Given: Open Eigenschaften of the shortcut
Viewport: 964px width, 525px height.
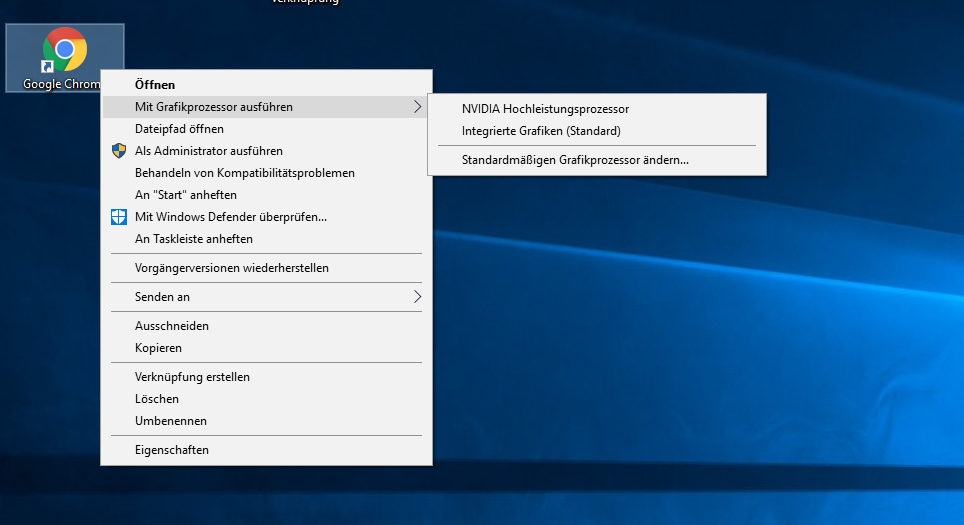Looking at the screenshot, I should (266, 450).
